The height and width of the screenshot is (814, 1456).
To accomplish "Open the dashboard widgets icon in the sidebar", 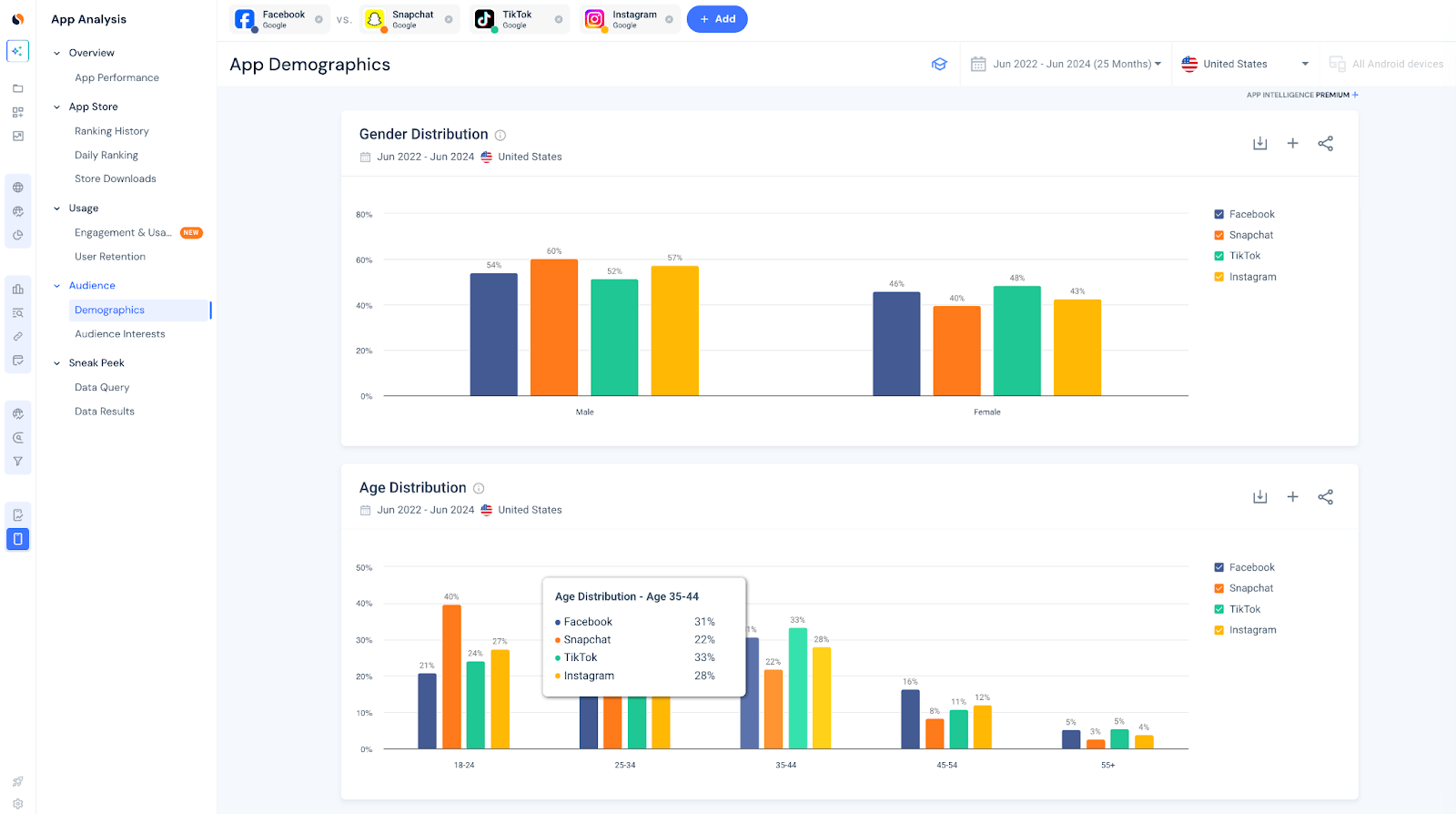I will click(17, 112).
